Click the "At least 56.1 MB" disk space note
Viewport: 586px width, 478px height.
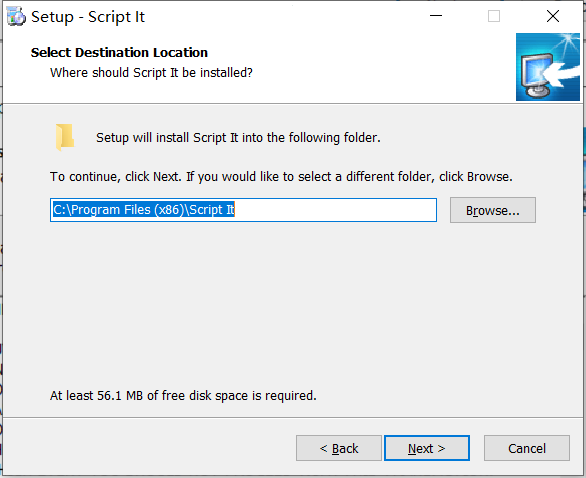(x=183, y=395)
